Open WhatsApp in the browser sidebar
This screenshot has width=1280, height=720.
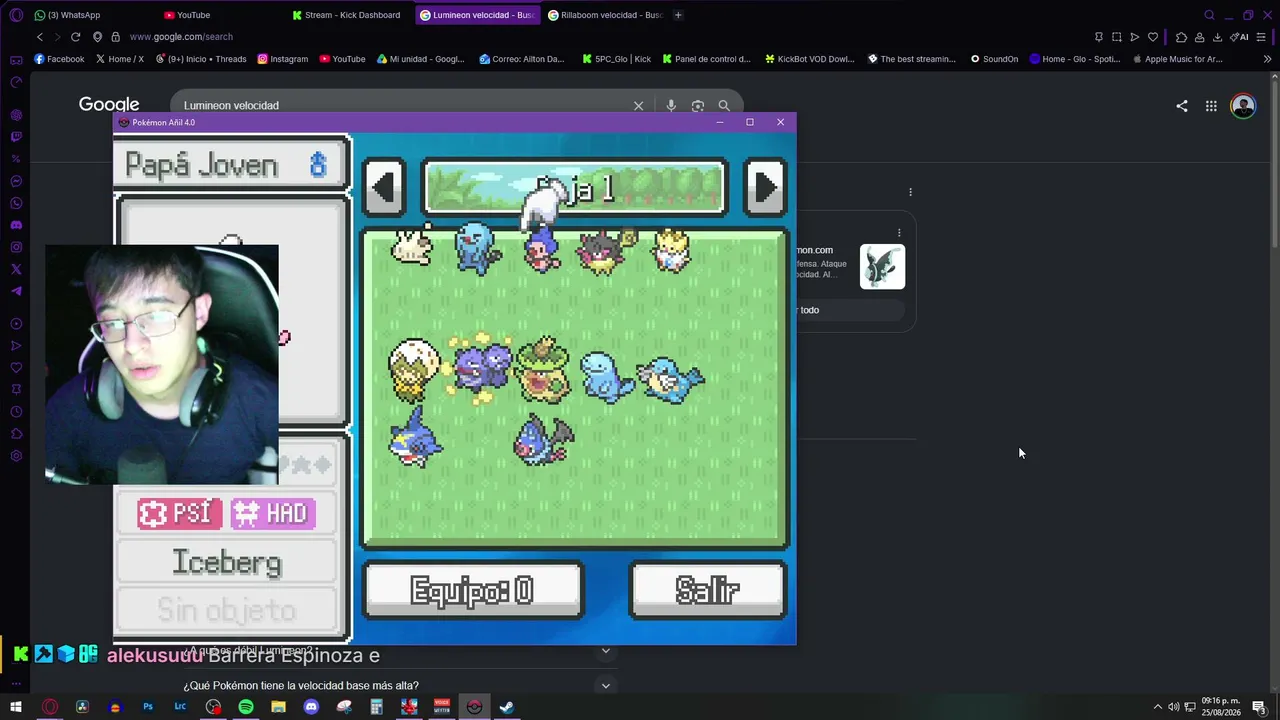pyautogui.click(x=16, y=203)
